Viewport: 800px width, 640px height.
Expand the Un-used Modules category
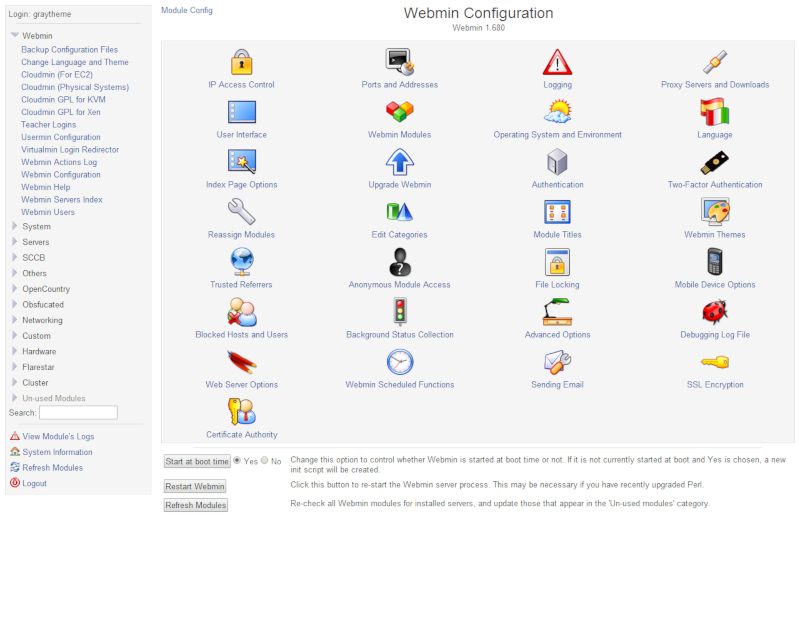click(x=15, y=398)
